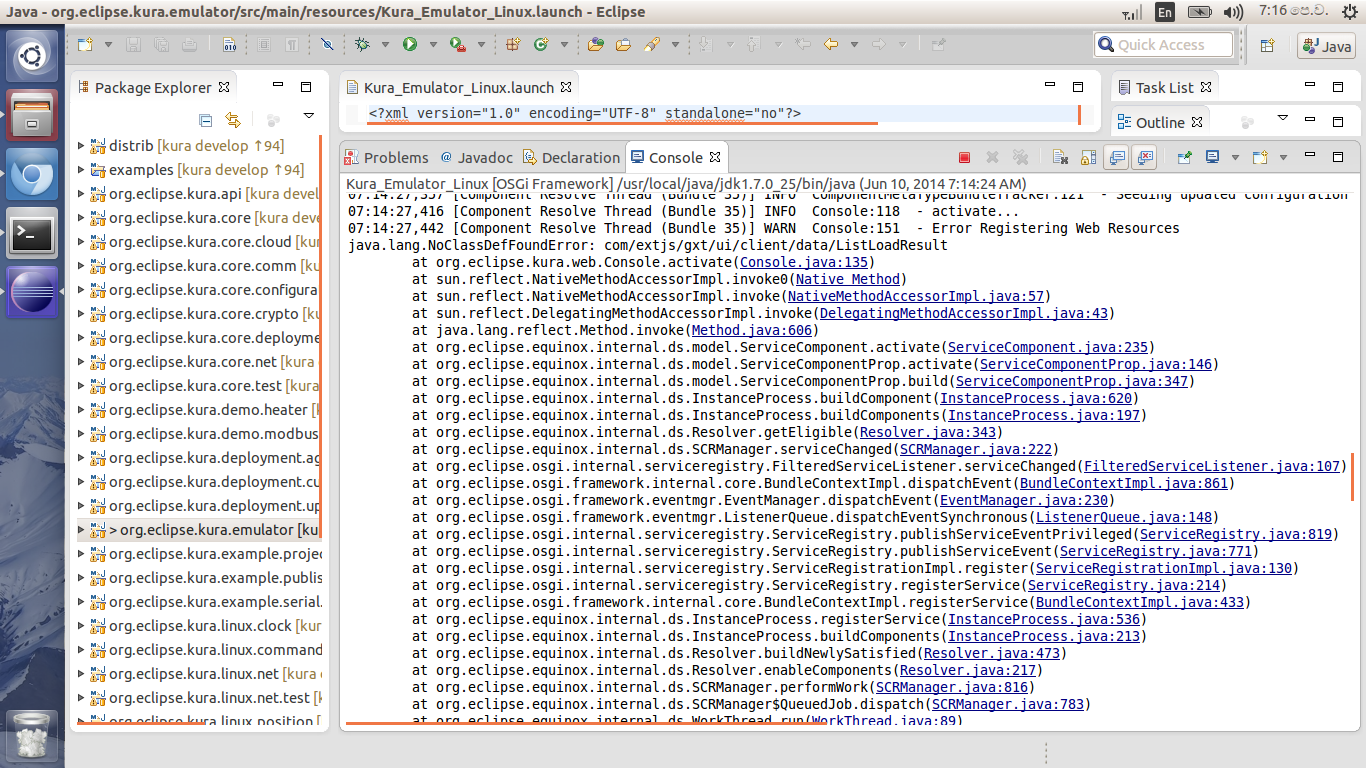The width and height of the screenshot is (1366, 768).
Task: Click the Debug bug icon
Action: [362, 44]
